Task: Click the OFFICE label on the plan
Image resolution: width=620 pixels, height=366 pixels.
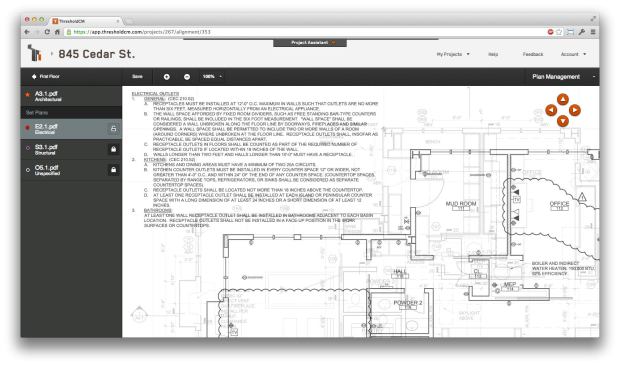Action: 559,204
